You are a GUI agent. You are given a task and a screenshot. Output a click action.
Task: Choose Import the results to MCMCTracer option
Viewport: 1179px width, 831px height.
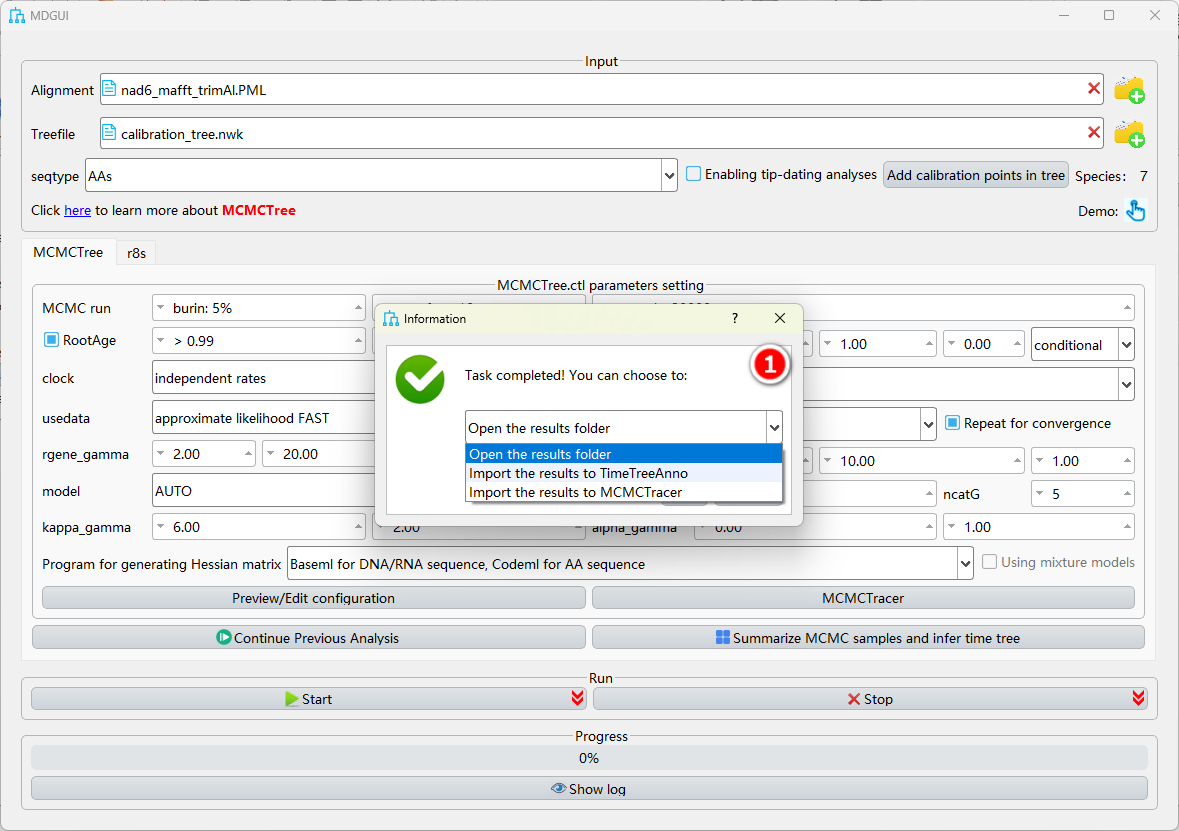[575, 492]
